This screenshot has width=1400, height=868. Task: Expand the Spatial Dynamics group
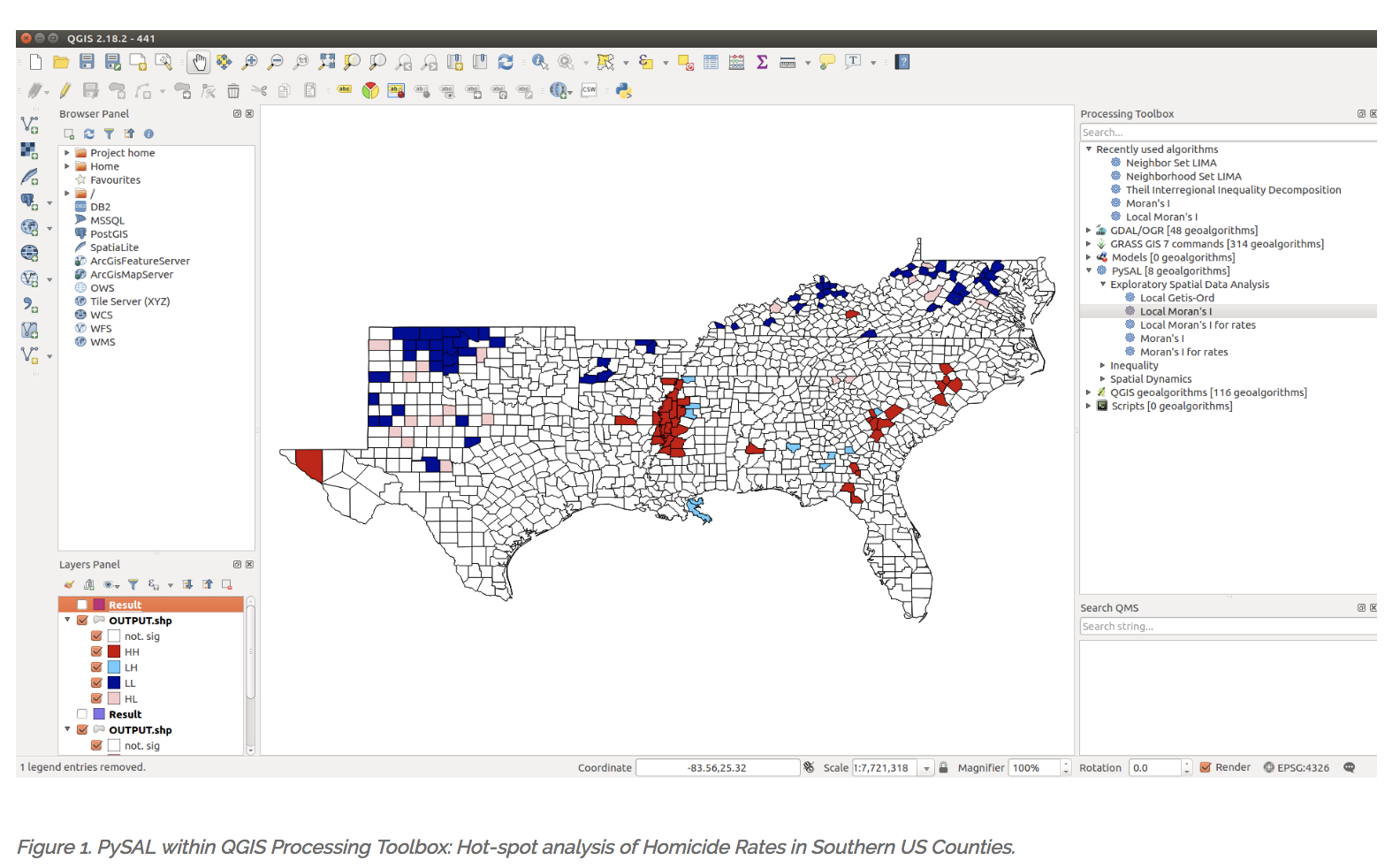click(x=1103, y=379)
